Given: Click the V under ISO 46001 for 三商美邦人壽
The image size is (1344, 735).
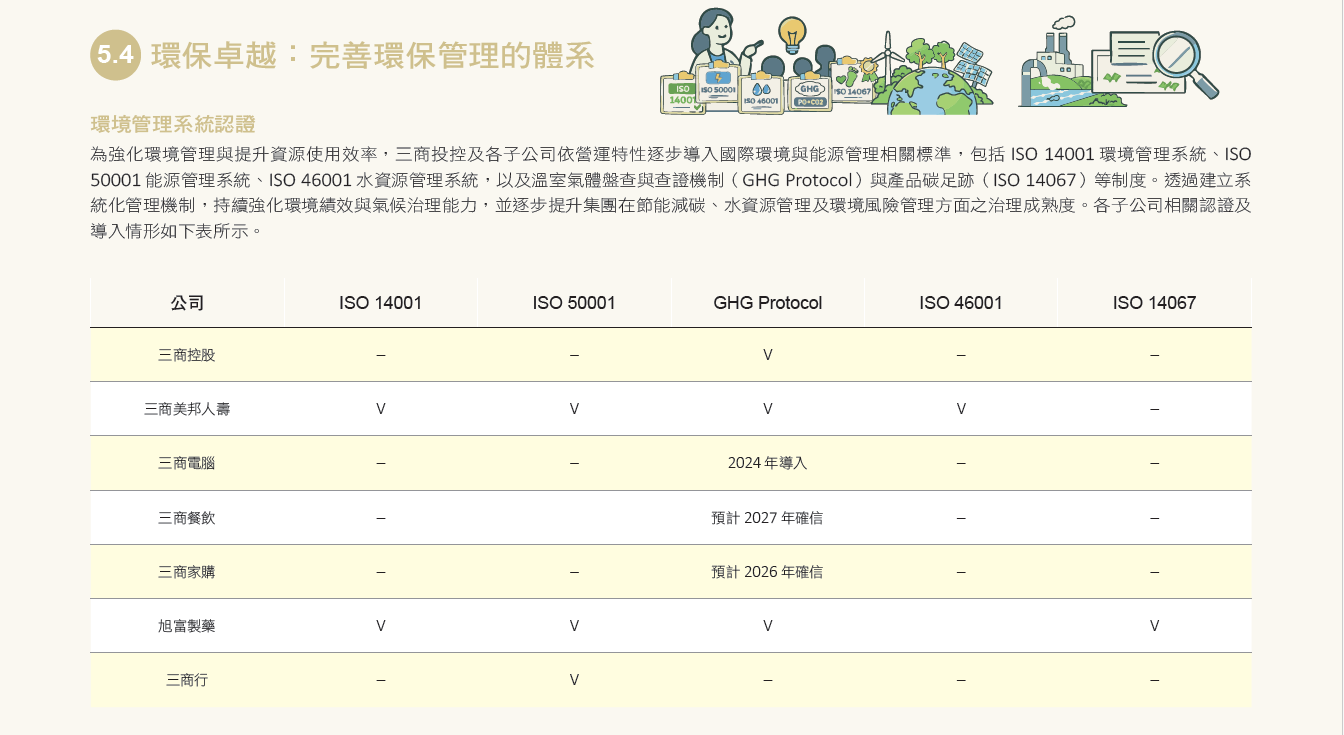Looking at the screenshot, I should click(x=961, y=409).
